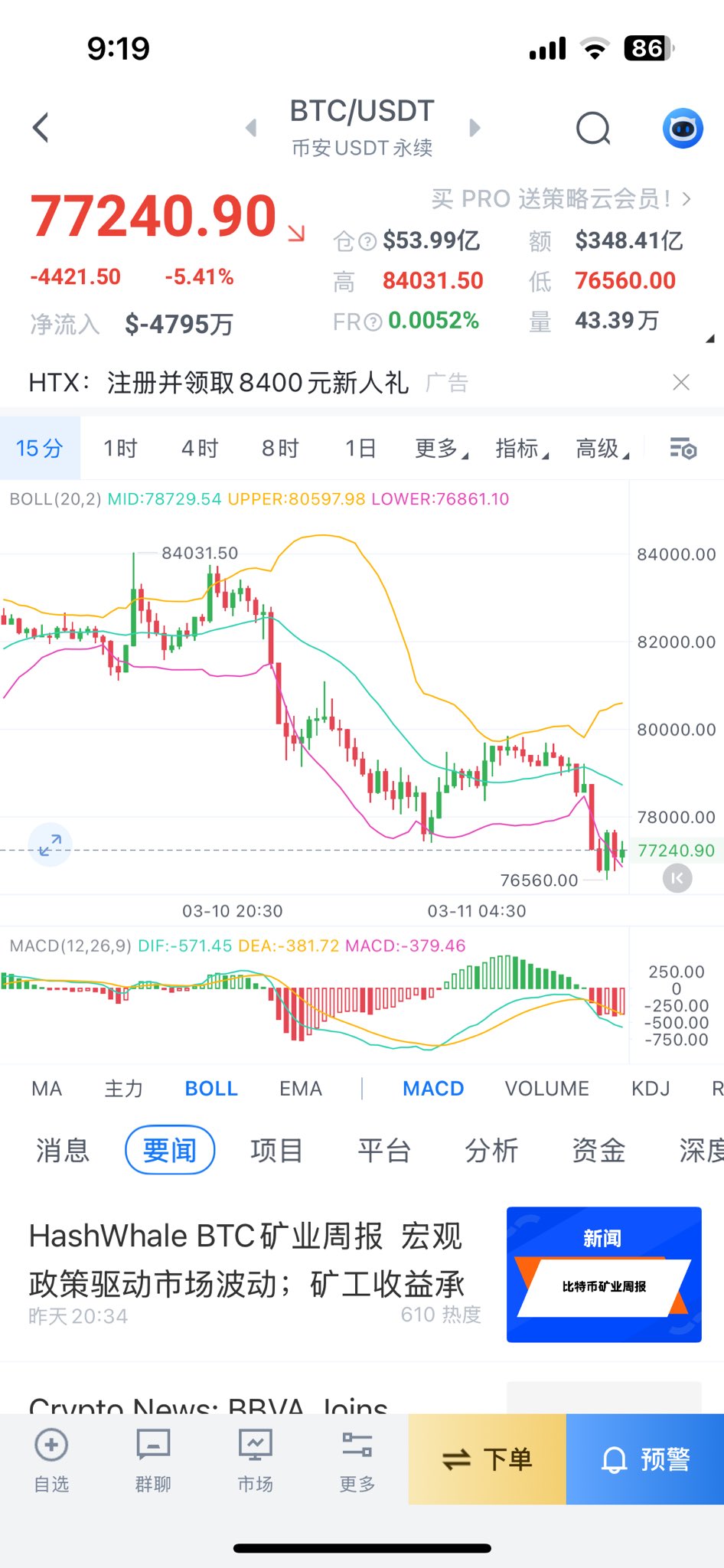Open 项目 tab

(277, 1150)
